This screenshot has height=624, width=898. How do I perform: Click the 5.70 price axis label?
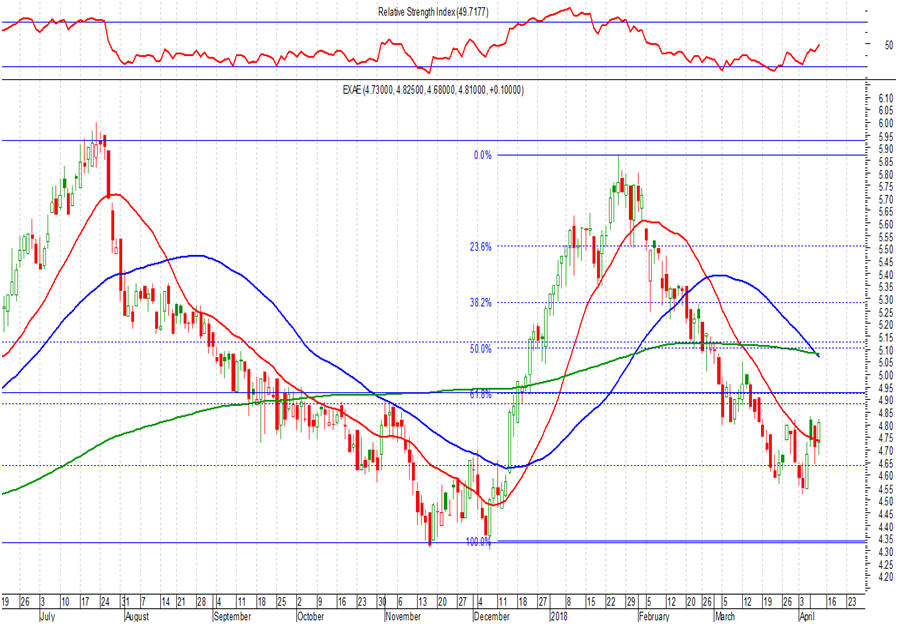[885, 199]
